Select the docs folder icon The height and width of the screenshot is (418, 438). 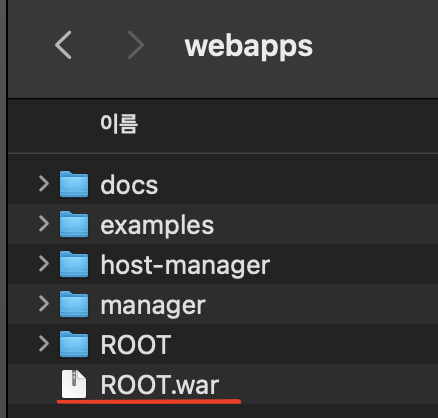point(74,184)
